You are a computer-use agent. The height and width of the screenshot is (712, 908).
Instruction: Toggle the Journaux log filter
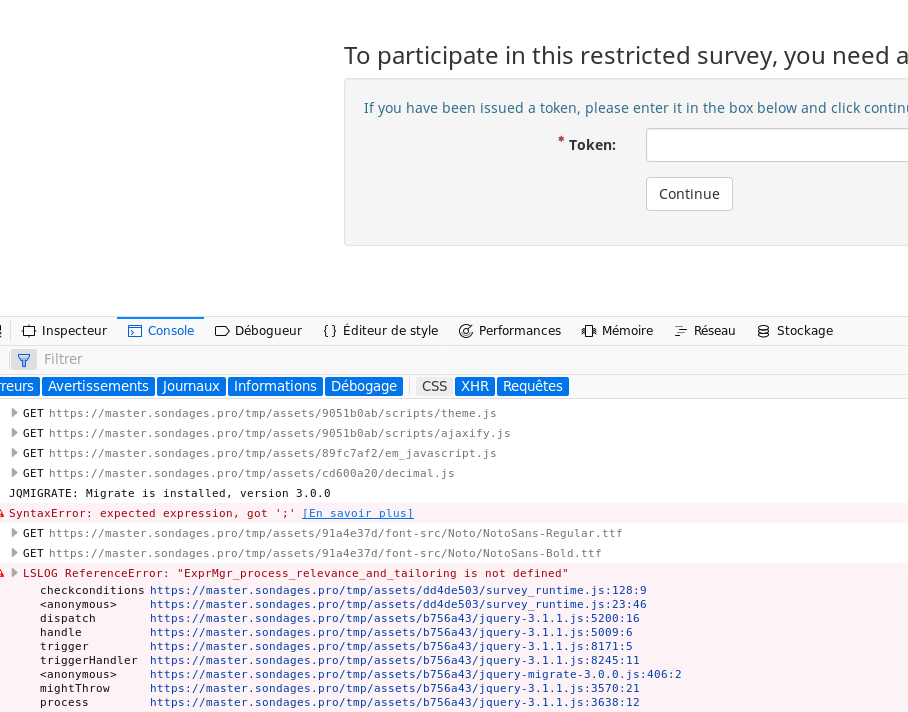(191, 386)
